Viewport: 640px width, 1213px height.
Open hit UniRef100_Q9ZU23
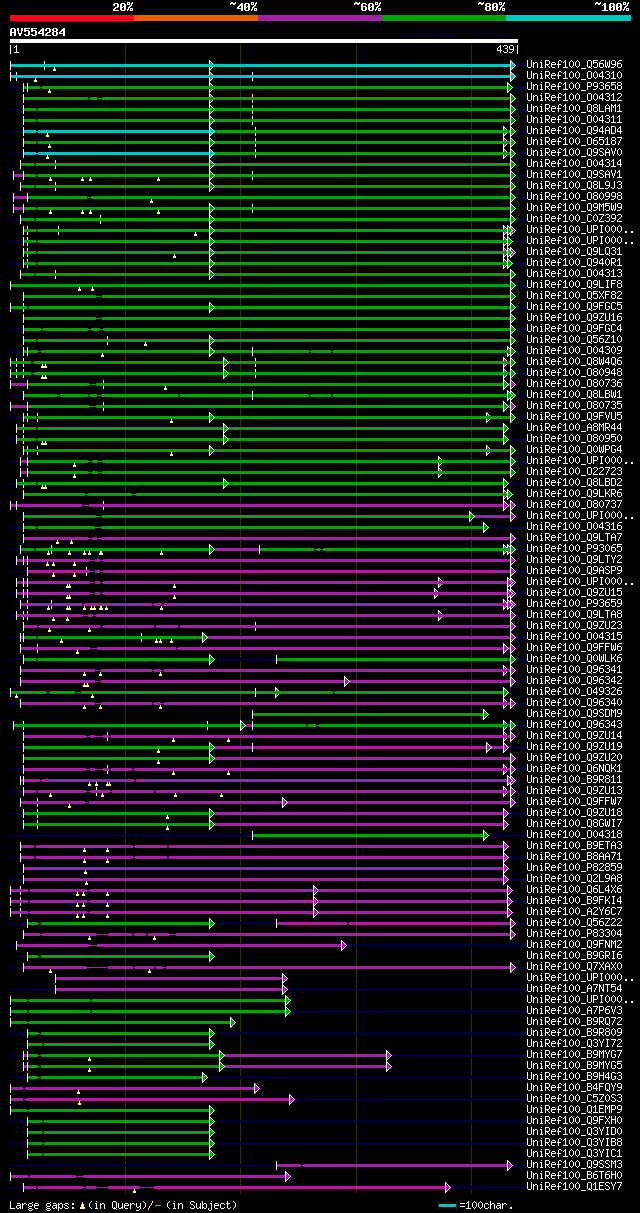click(x=574, y=625)
